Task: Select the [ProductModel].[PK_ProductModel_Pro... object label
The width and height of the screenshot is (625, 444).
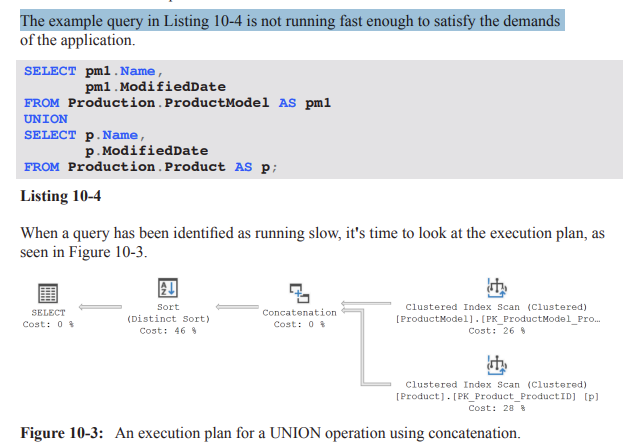Action: 496,319
